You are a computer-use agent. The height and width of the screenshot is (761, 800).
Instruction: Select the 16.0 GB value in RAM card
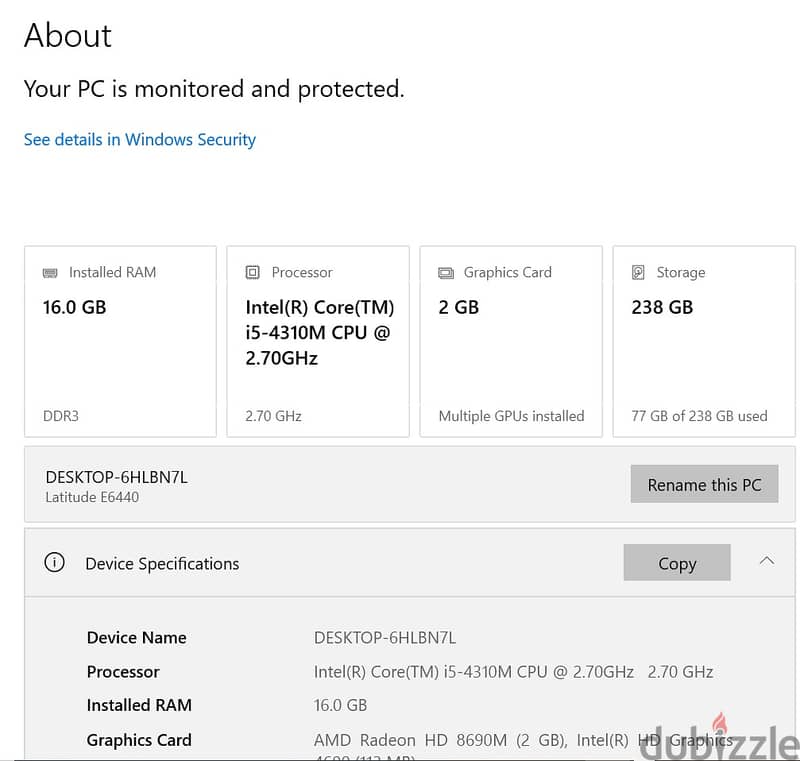74,308
